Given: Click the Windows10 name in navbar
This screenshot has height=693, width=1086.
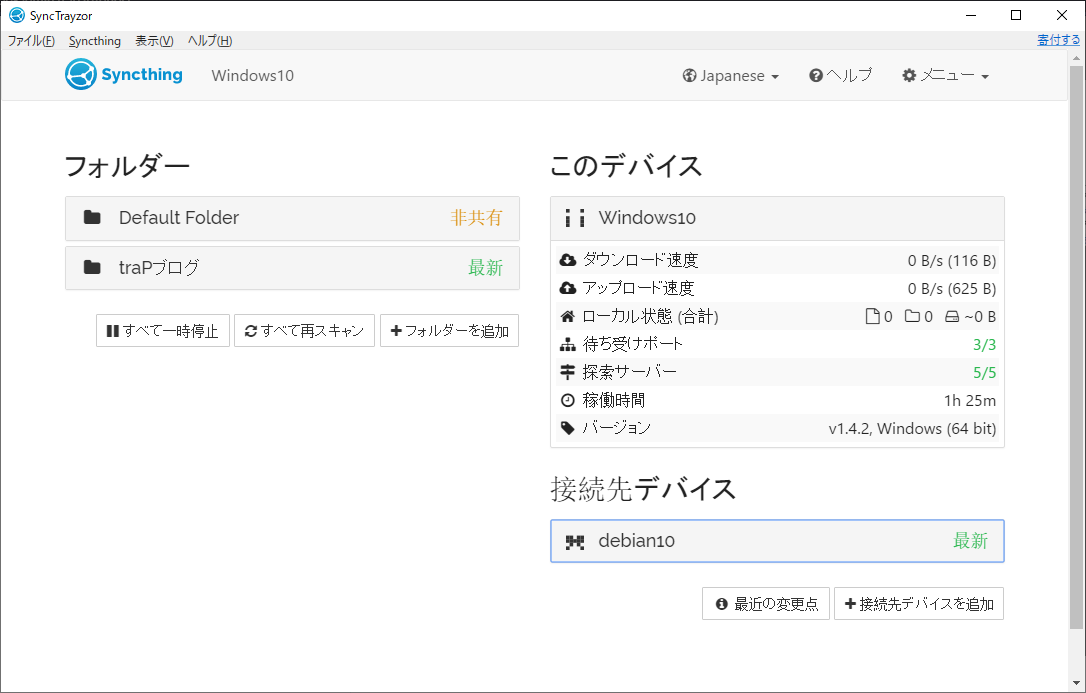Looking at the screenshot, I should tap(253, 75).
